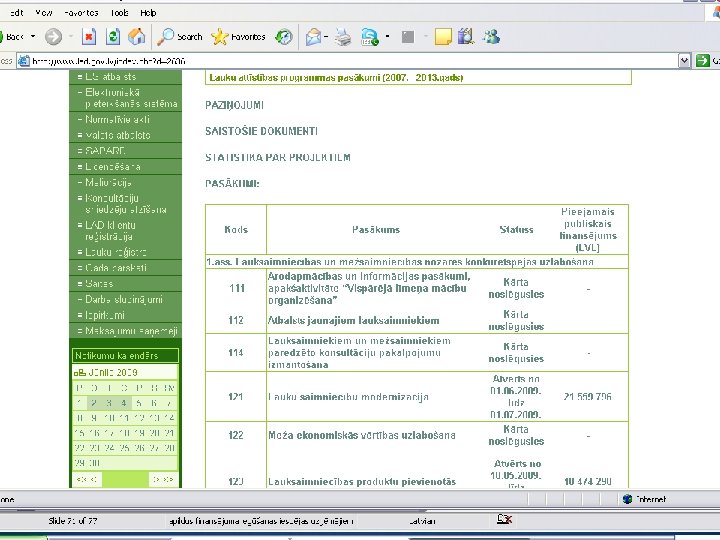
Task: Open measure 112 Atbalsts jaunajiem lauksaimniekiem
Action: point(354,321)
